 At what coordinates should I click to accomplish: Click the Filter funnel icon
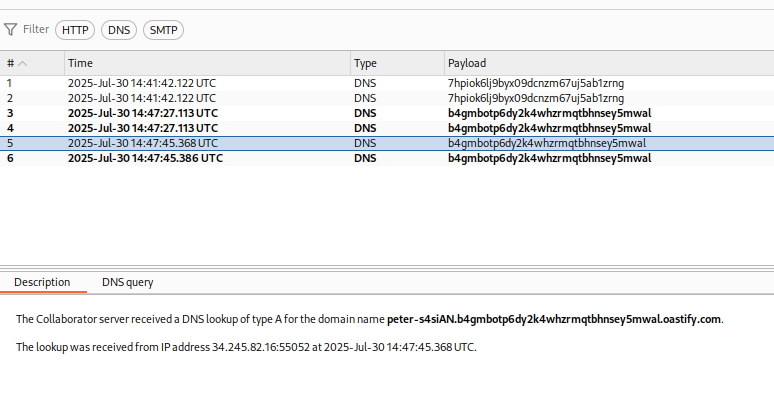10,30
